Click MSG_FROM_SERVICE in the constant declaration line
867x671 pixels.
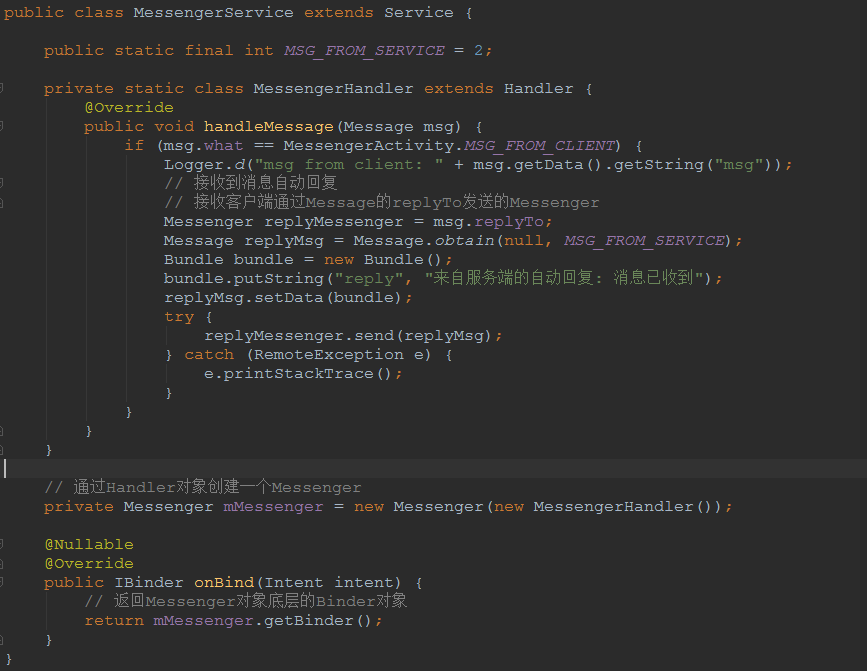click(364, 51)
